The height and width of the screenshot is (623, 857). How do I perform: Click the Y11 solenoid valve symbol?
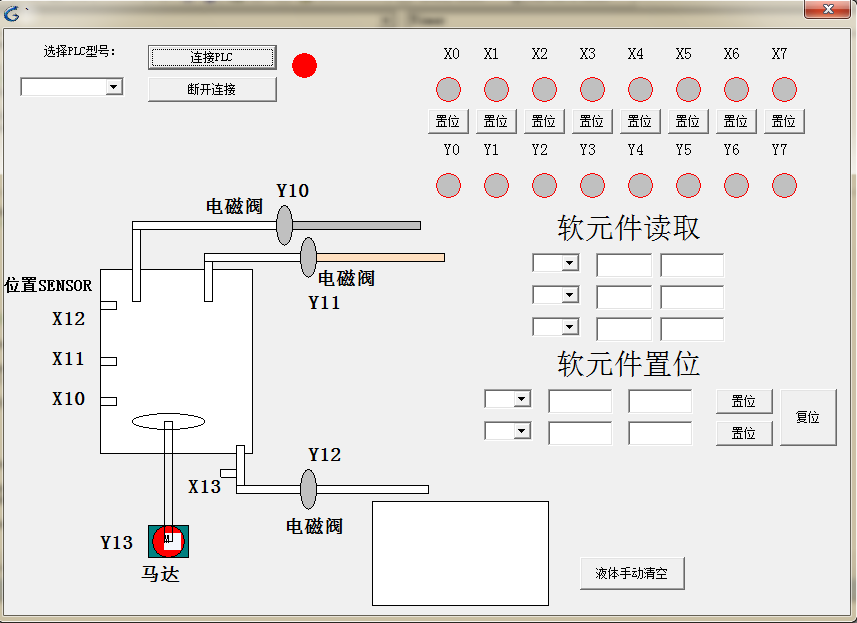[308, 257]
